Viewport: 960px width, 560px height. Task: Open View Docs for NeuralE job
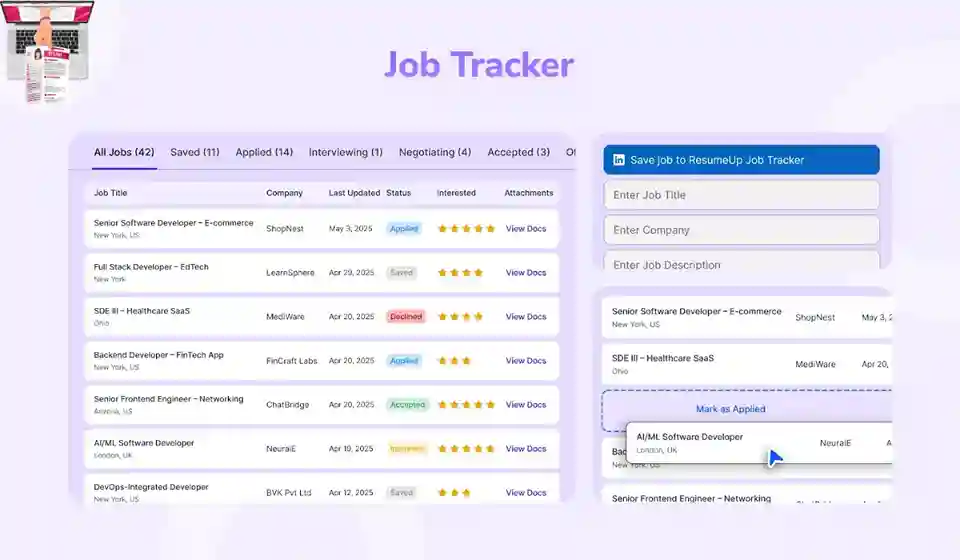coord(525,449)
